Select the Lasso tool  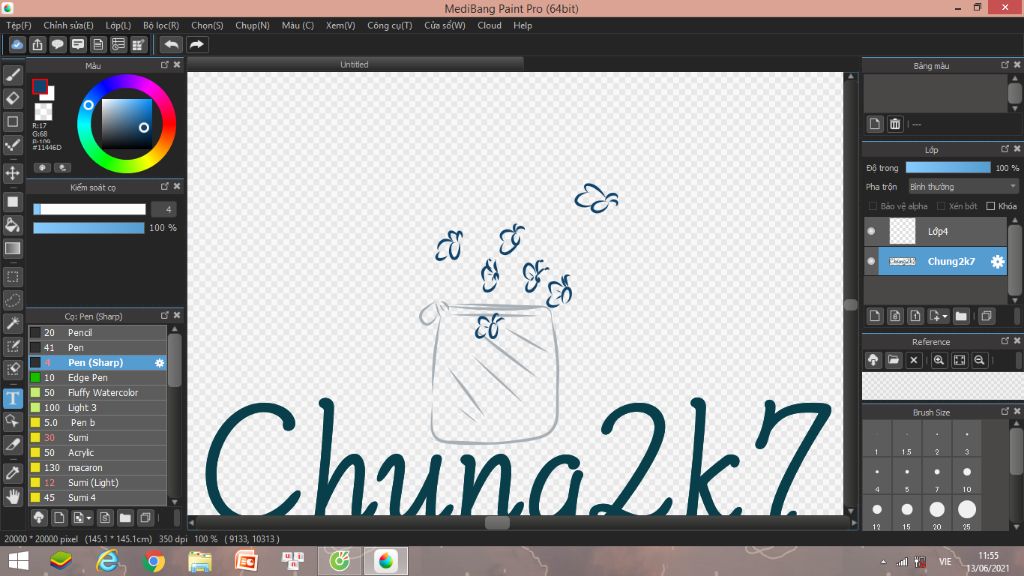(12, 300)
